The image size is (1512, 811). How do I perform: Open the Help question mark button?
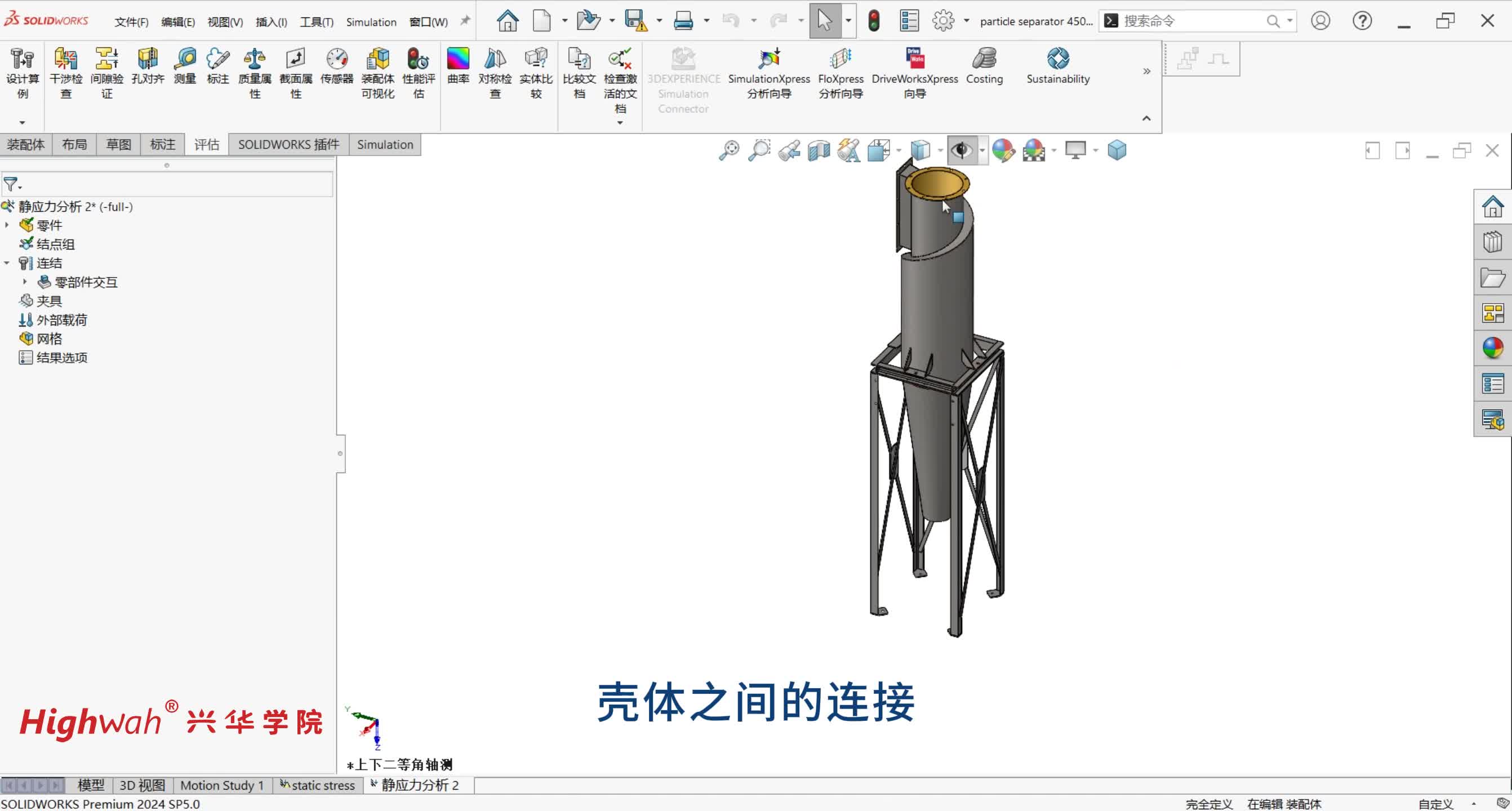[x=1362, y=20]
